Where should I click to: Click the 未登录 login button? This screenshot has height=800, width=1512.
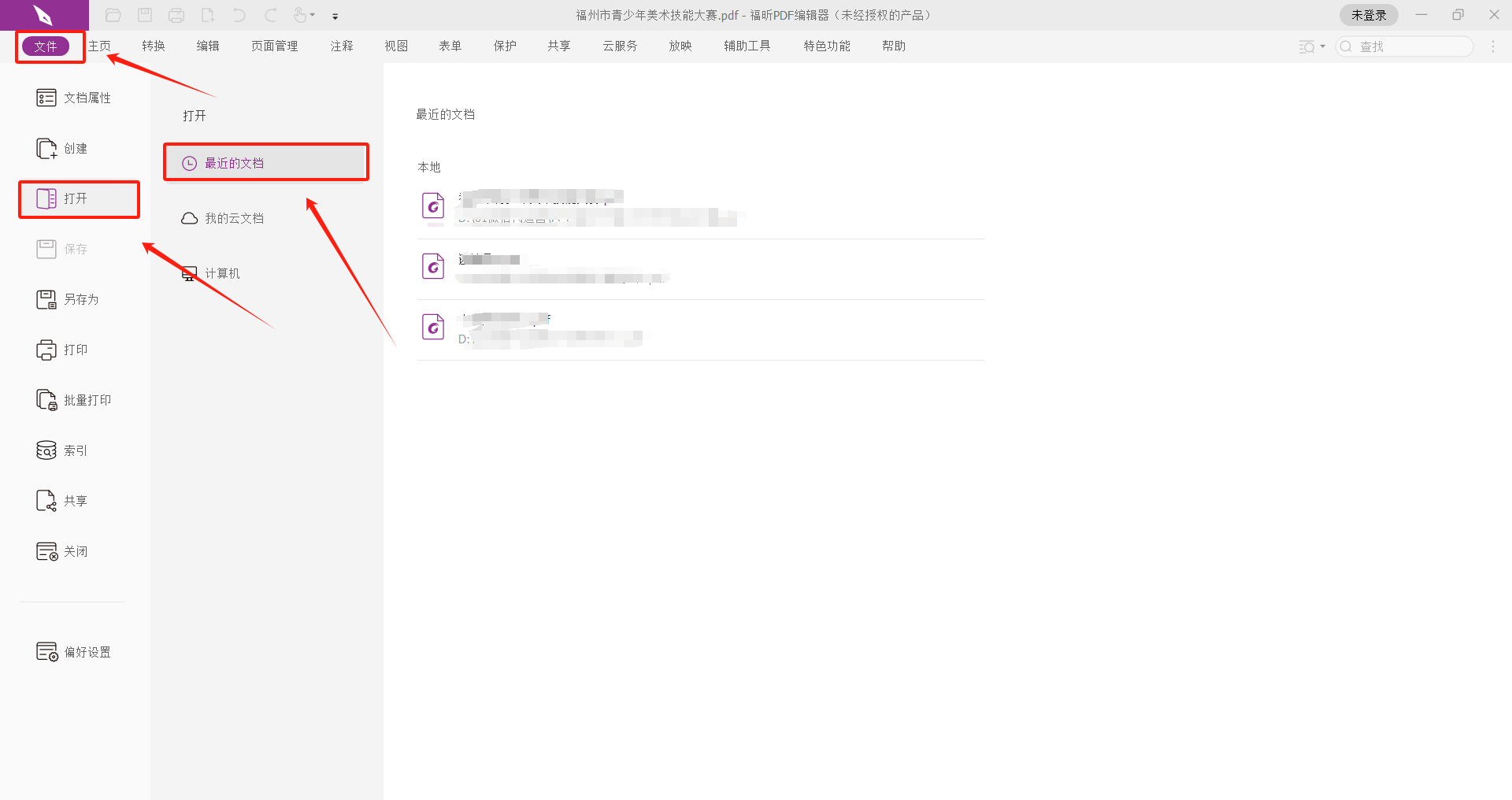1369,15
